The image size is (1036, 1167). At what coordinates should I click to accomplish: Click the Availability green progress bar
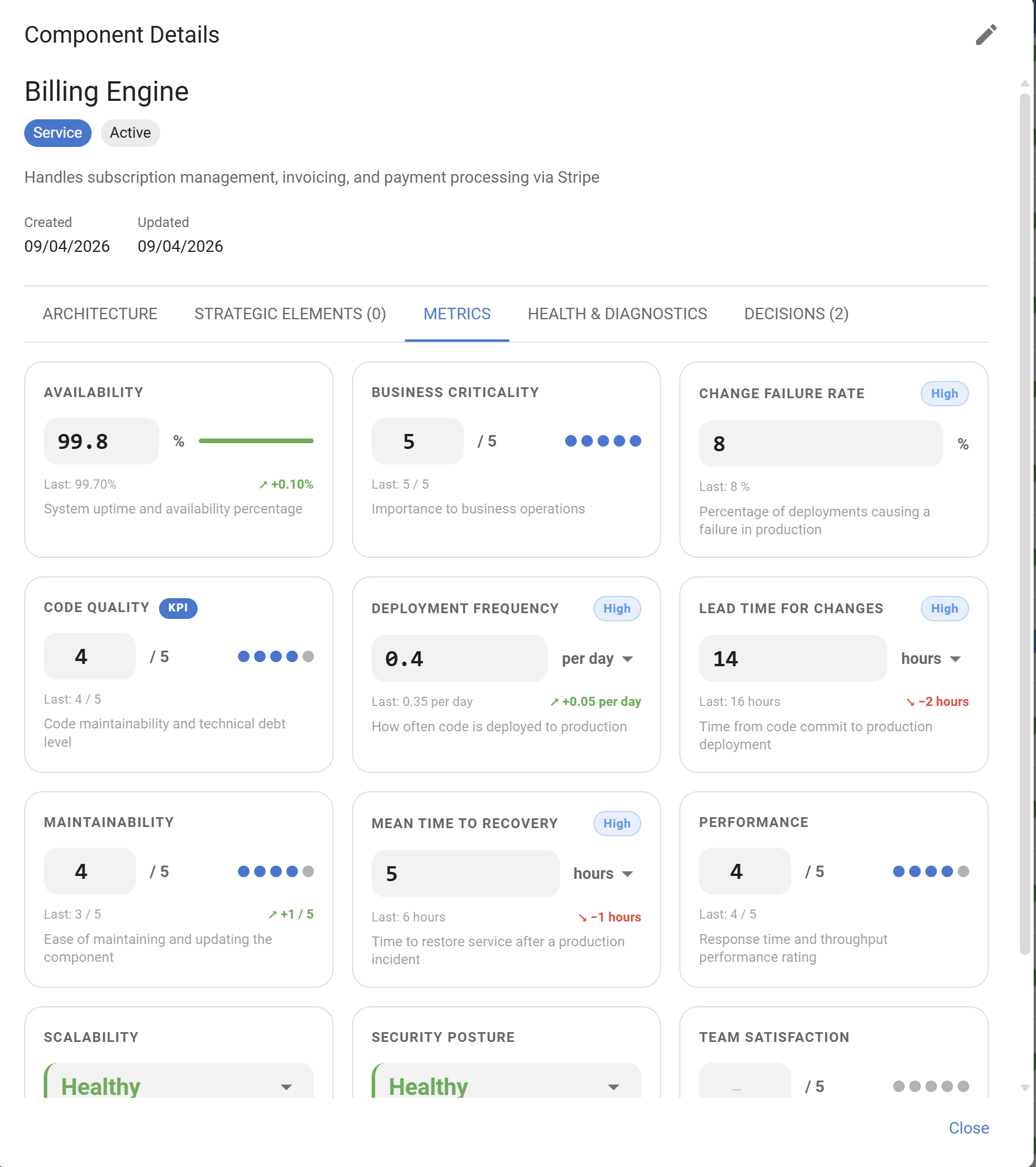pyautogui.click(x=256, y=441)
